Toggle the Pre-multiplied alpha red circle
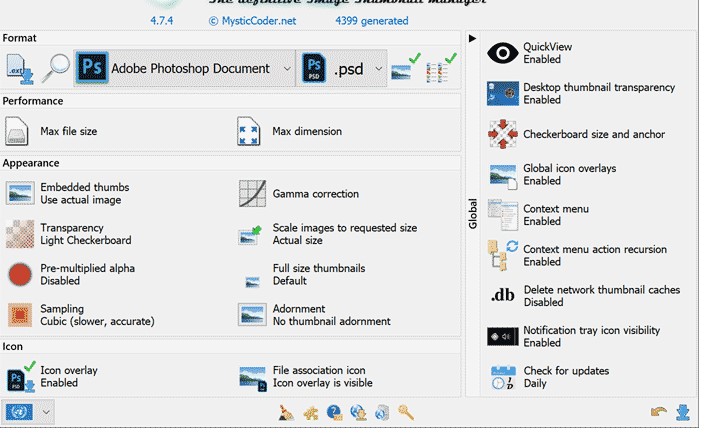The height and width of the screenshot is (436, 711). [x=20, y=274]
